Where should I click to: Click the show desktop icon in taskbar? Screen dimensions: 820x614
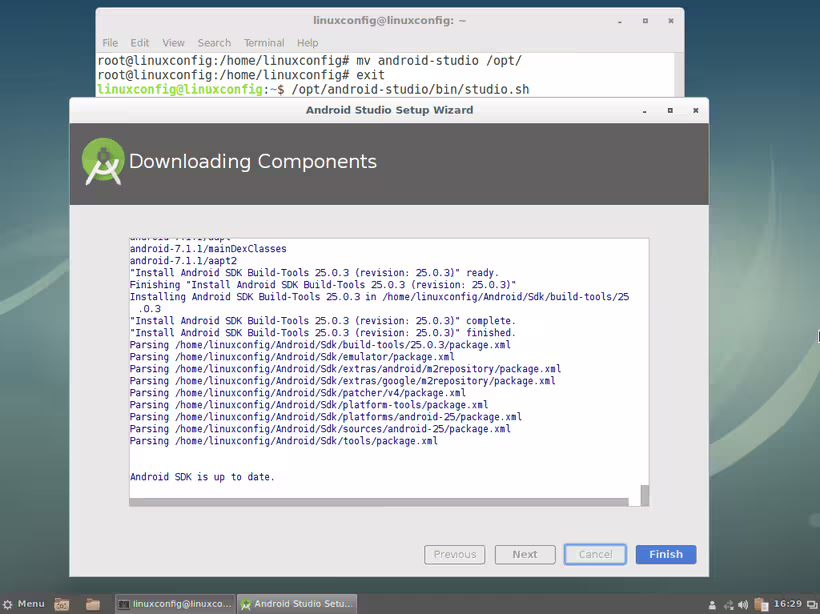[62, 604]
